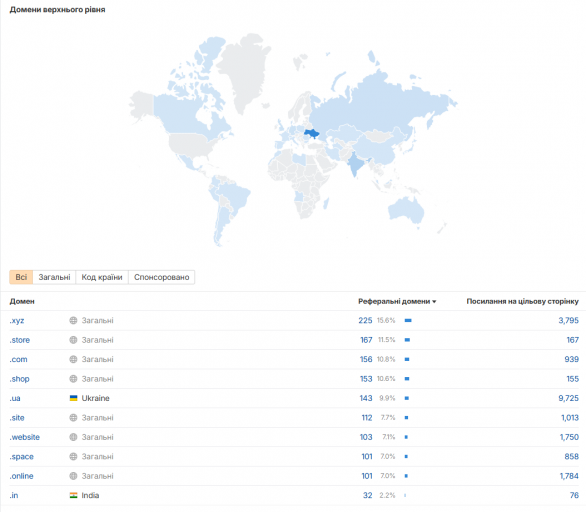Click referring domains count 156
This screenshot has height=512, width=586.
[366, 360]
